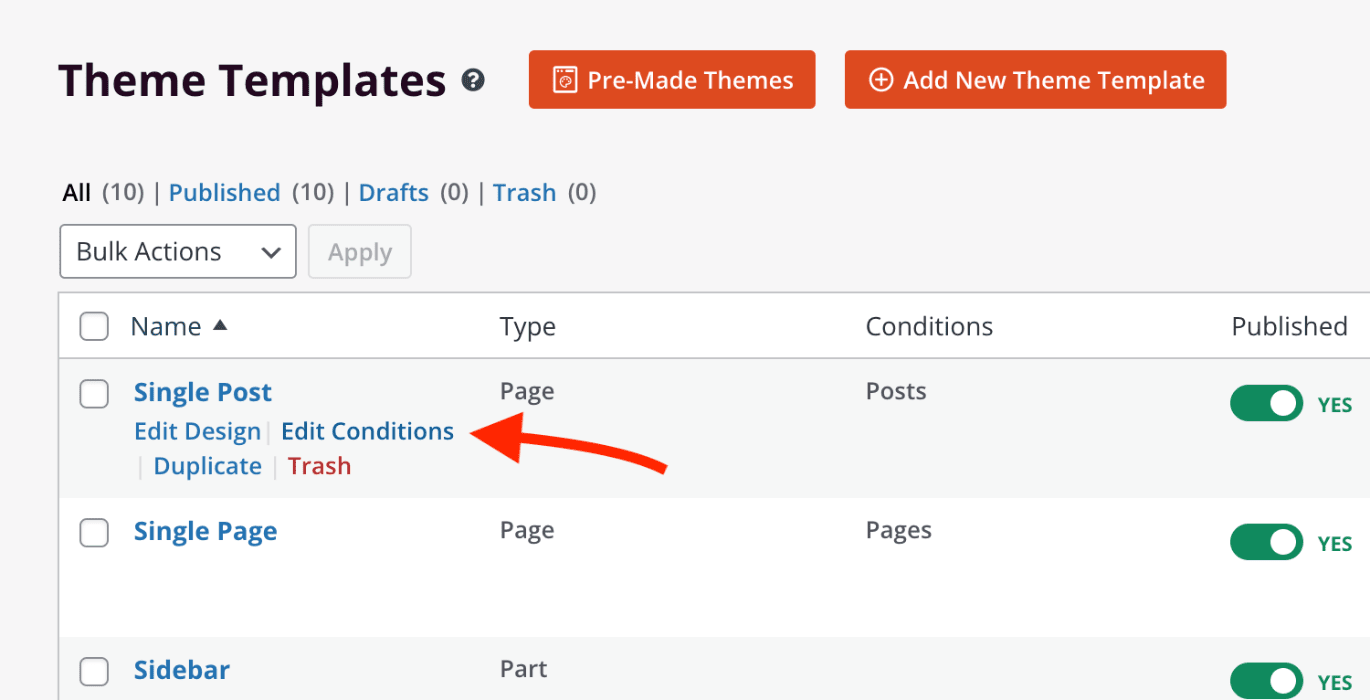Screen dimensions: 1370x700
Task: Show Published templates filter
Action: [224, 192]
